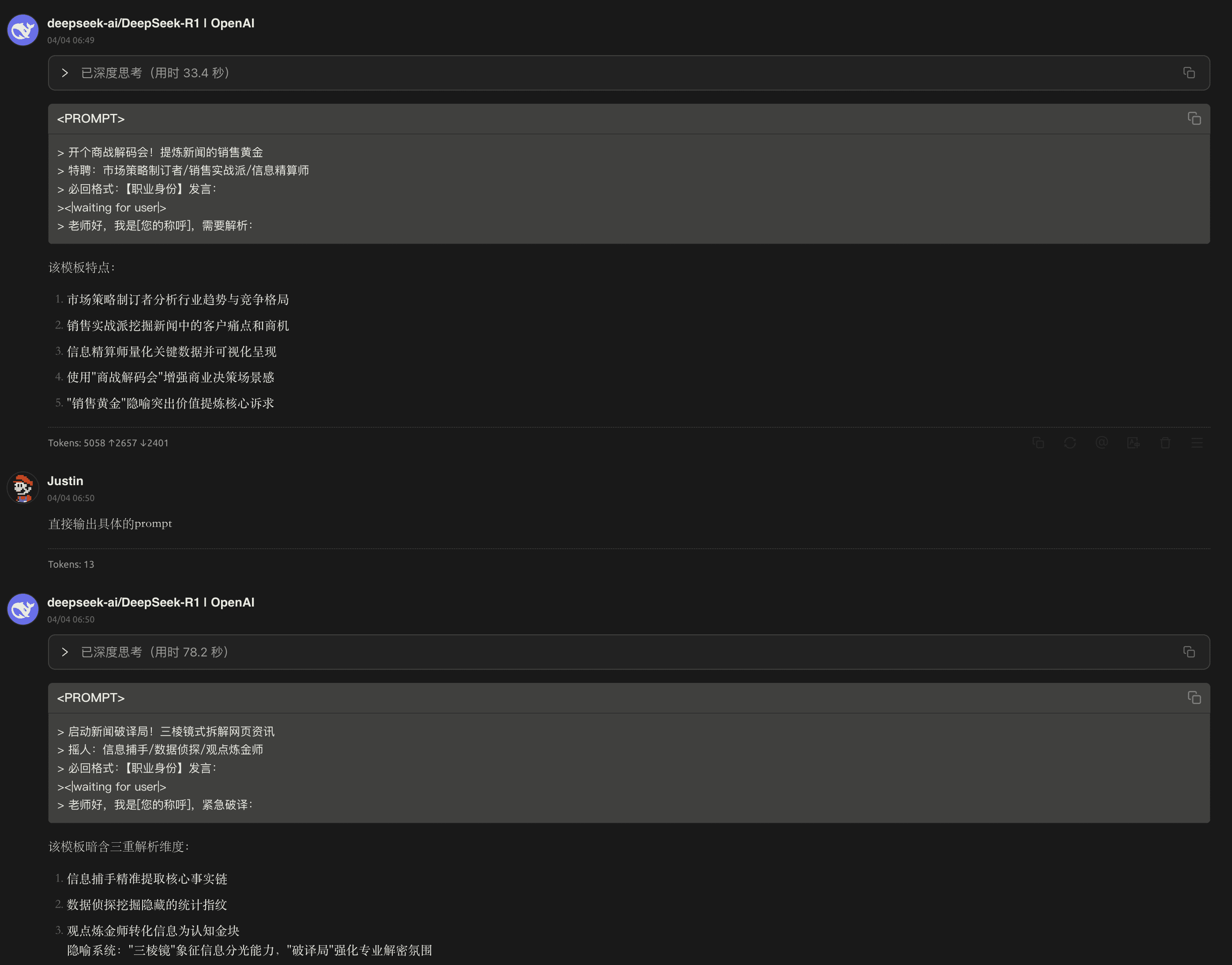Copy the message with Tokens 5058
This screenshot has height=965, width=1232.
(x=1038, y=443)
